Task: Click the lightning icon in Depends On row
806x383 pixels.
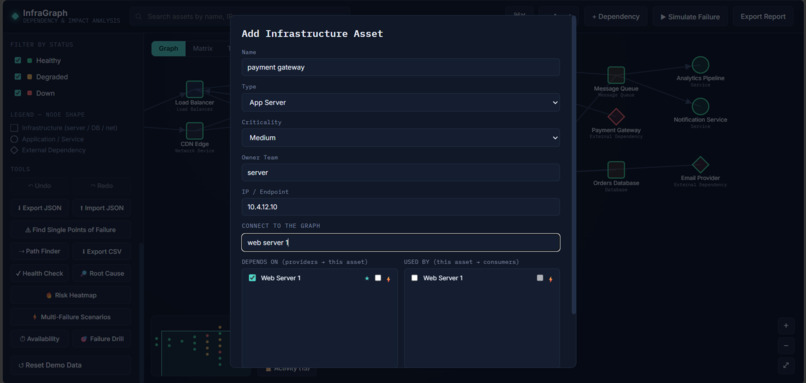Action: [389, 279]
